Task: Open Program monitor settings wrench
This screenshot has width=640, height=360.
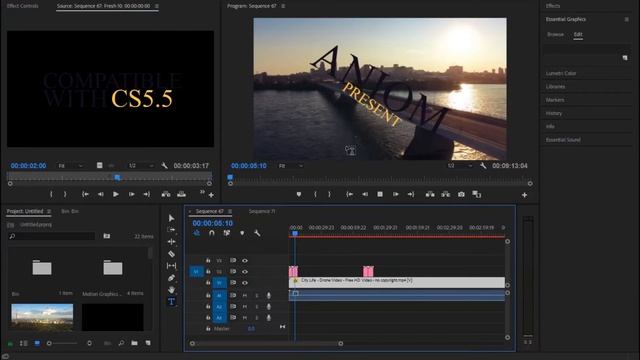Action: [483, 166]
